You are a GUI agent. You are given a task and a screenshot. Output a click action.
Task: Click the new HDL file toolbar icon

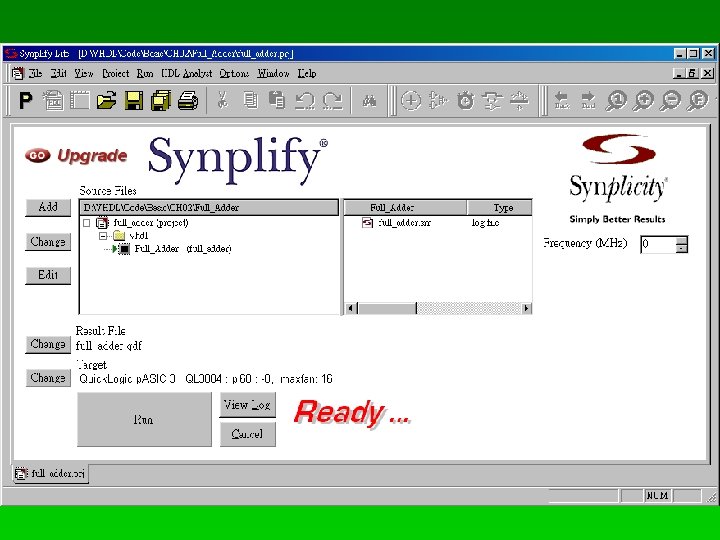(53, 101)
